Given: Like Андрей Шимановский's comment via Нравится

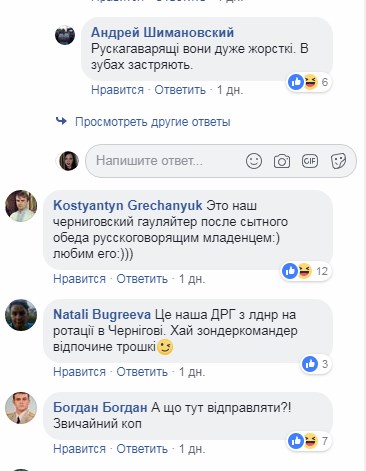Looking at the screenshot, I should point(117,90).
